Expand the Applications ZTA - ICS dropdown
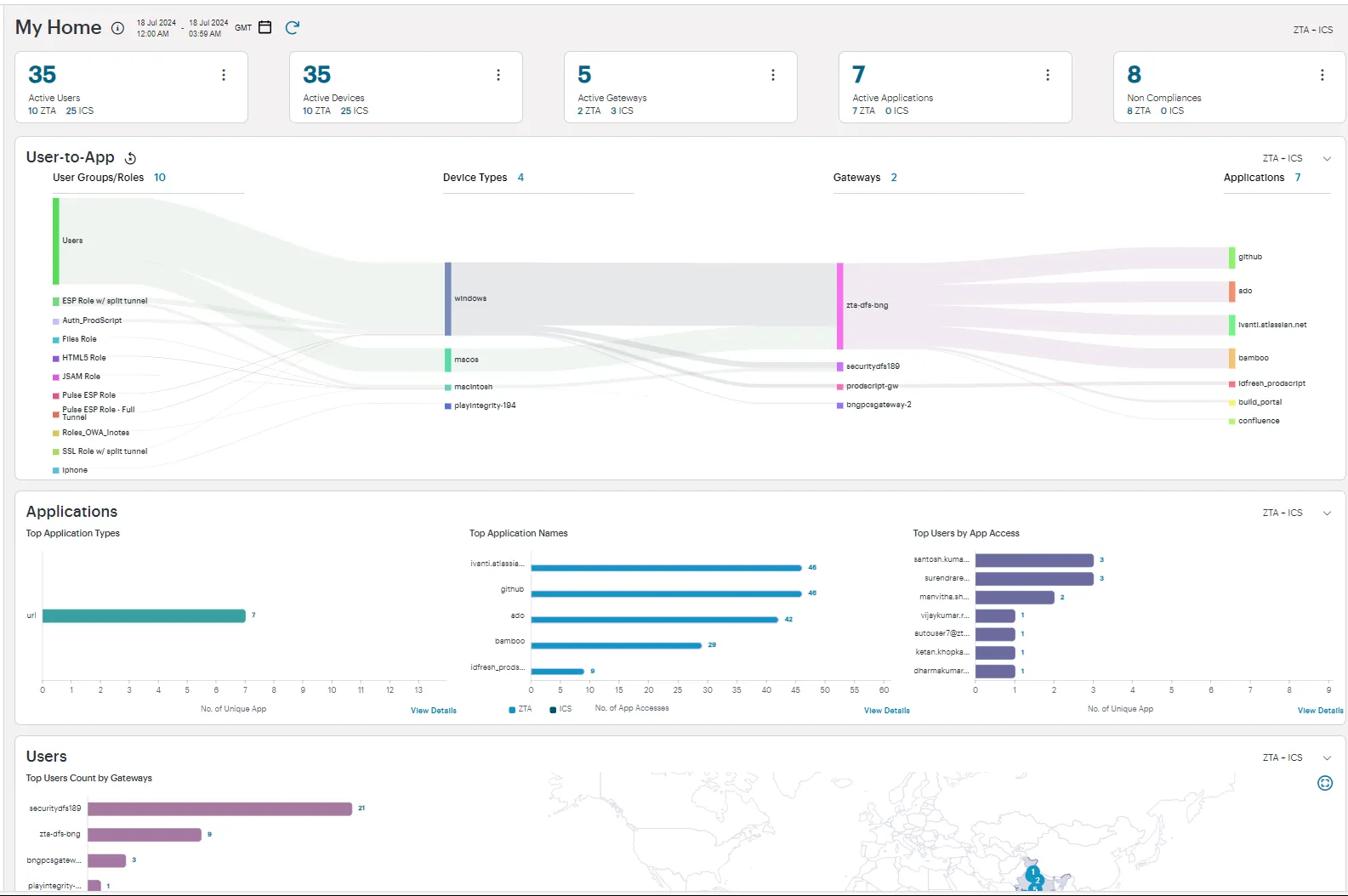This screenshot has height=896, width=1348. (1327, 513)
